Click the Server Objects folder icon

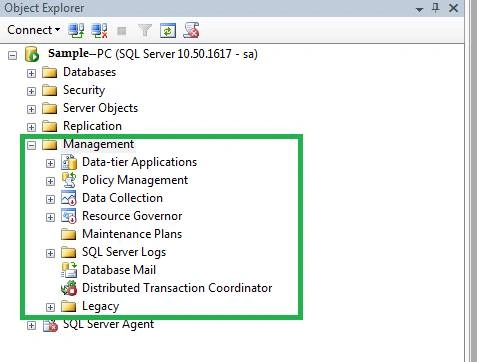[50, 108]
